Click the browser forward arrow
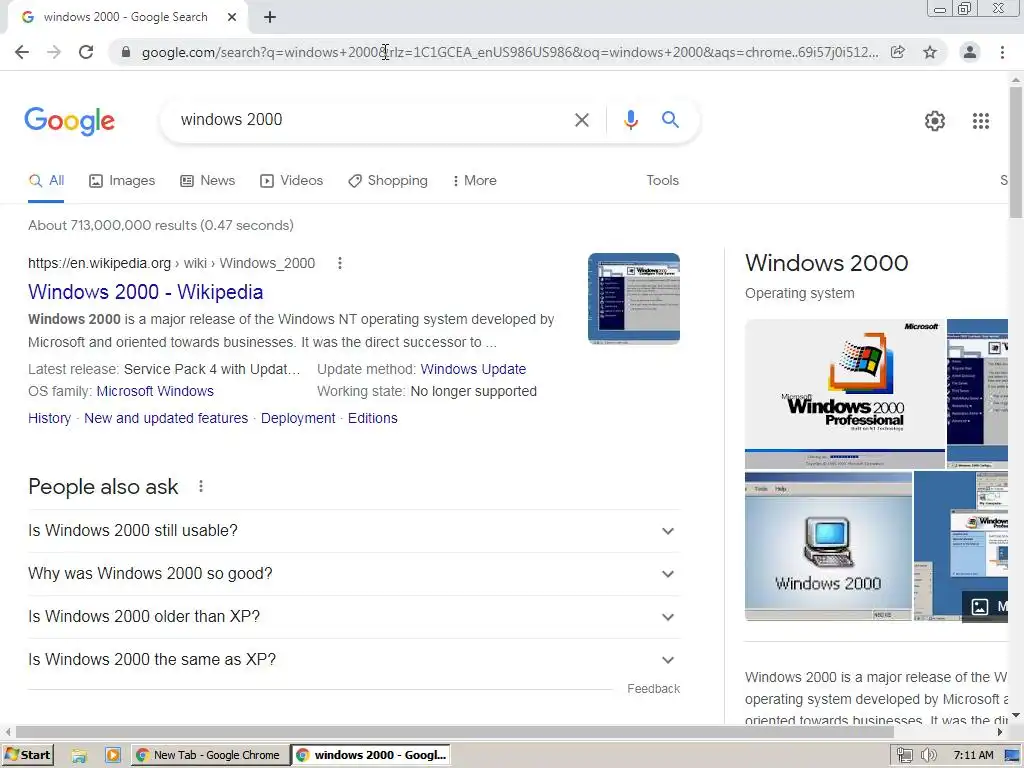The width and height of the screenshot is (1024, 768). (x=54, y=52)
